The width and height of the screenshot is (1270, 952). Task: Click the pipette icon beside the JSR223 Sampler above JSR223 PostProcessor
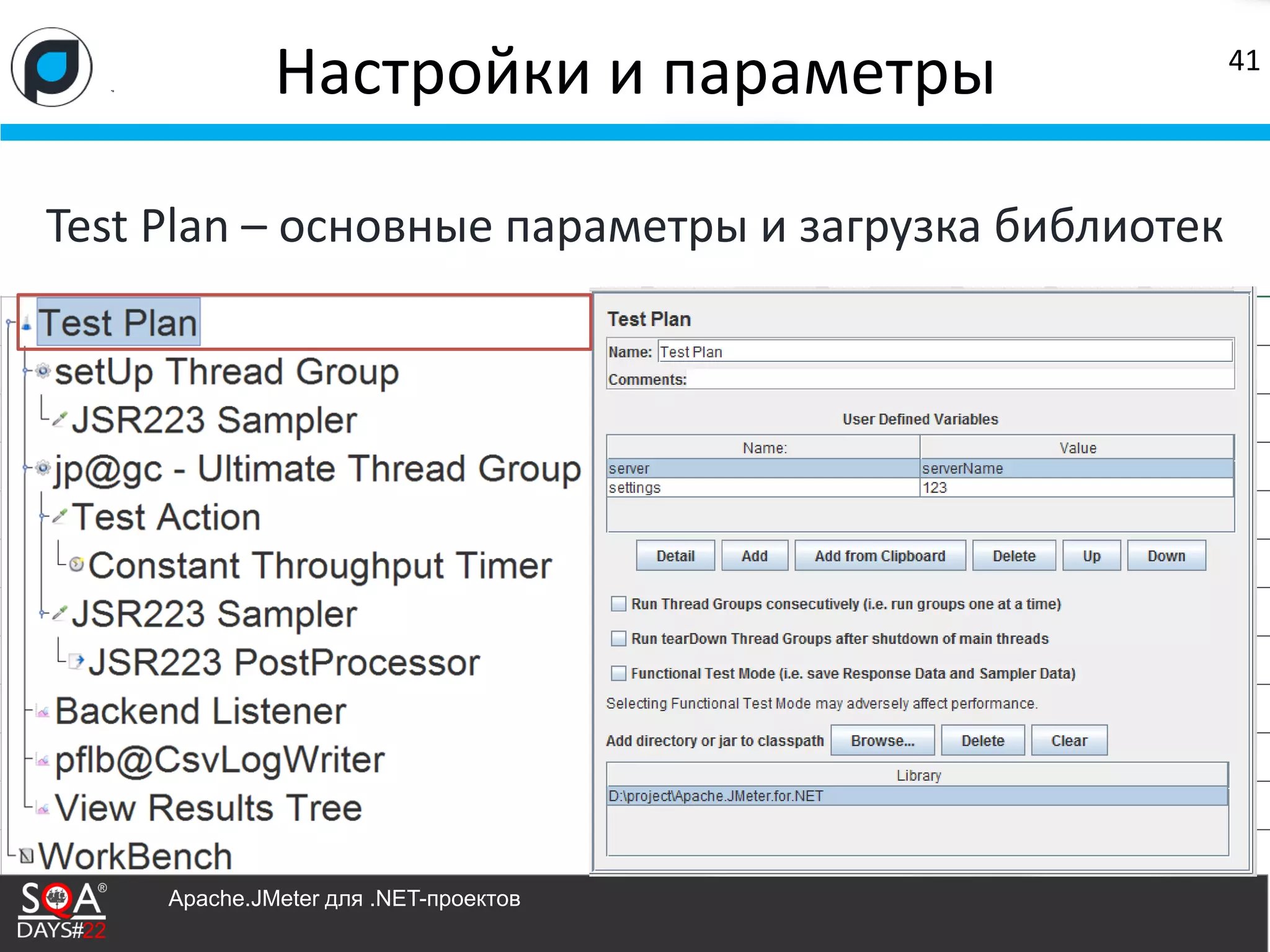pyautogui.click(x=60, y=612)
